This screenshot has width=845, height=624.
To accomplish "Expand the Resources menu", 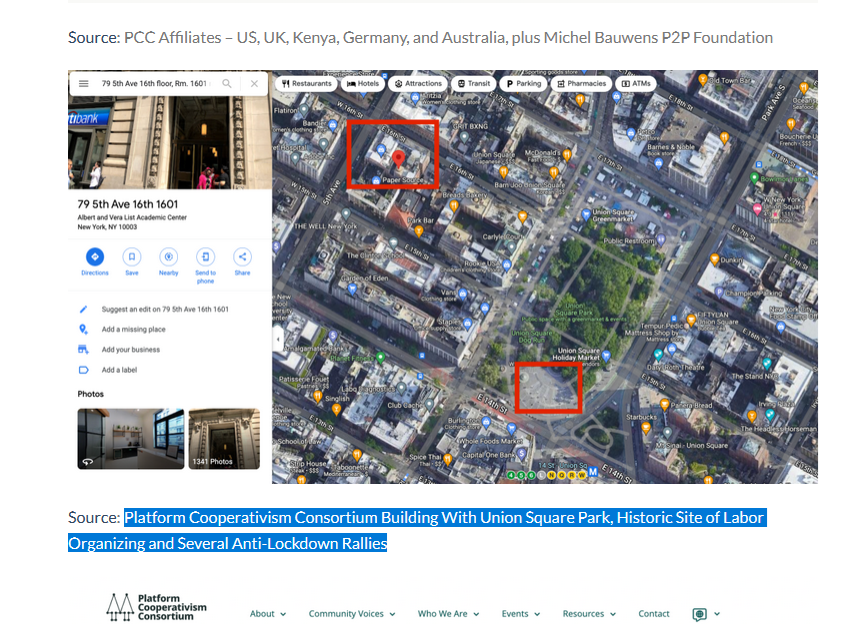I will click(589, 614).
